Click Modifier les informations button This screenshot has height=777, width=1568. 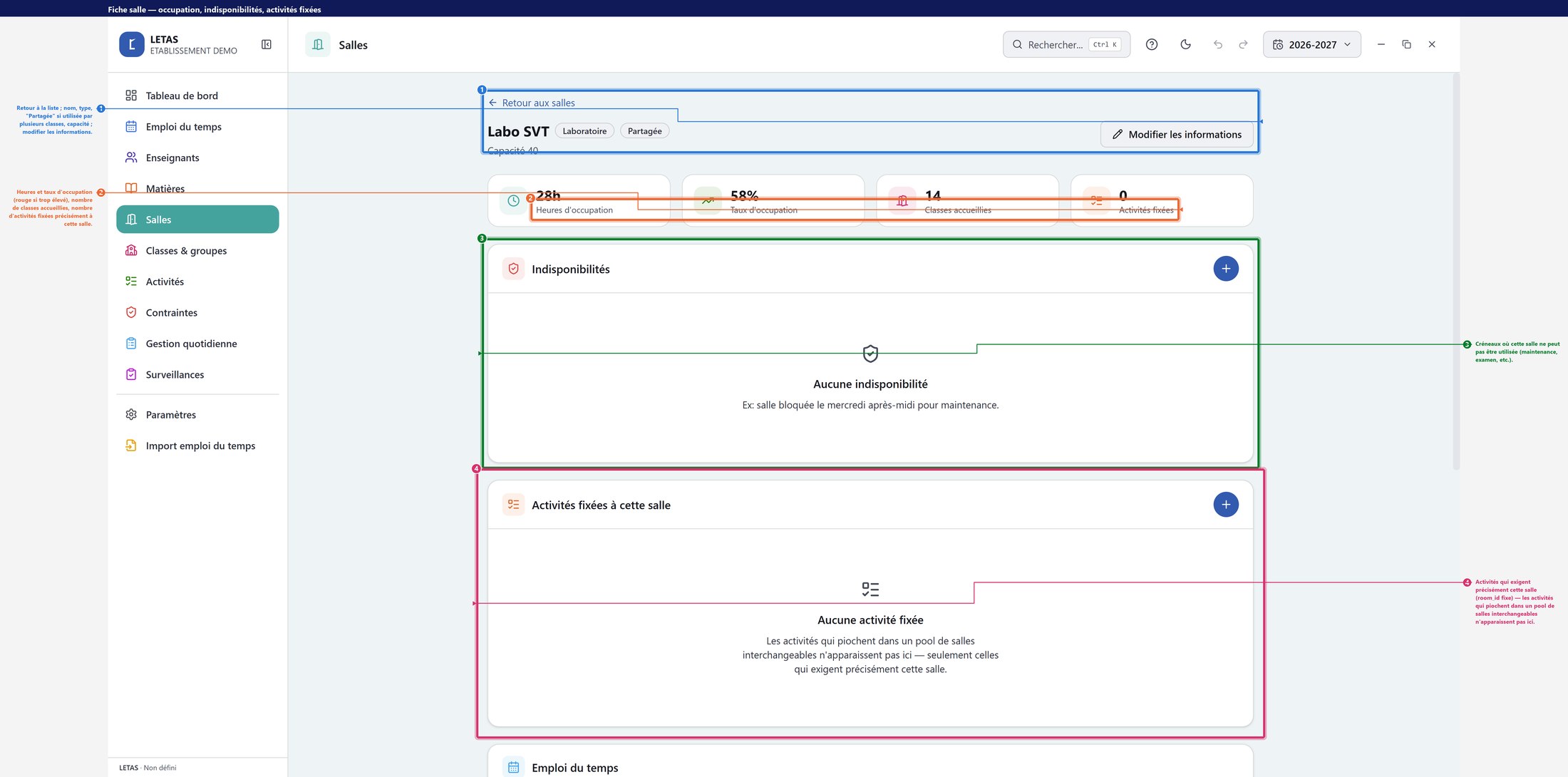pyautogui.click(x=1177, y=135)
